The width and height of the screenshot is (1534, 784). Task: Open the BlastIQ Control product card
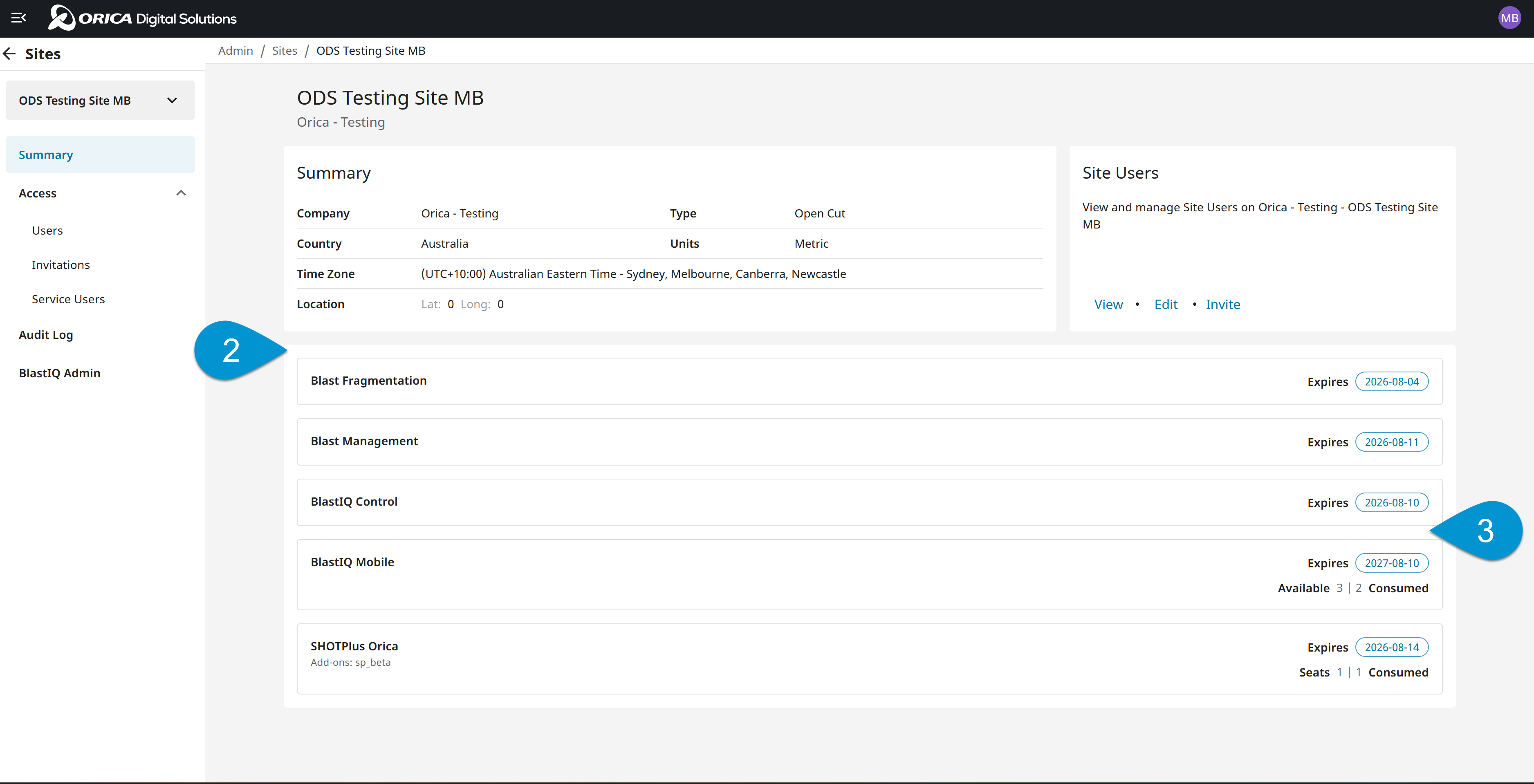click(870, 502)
